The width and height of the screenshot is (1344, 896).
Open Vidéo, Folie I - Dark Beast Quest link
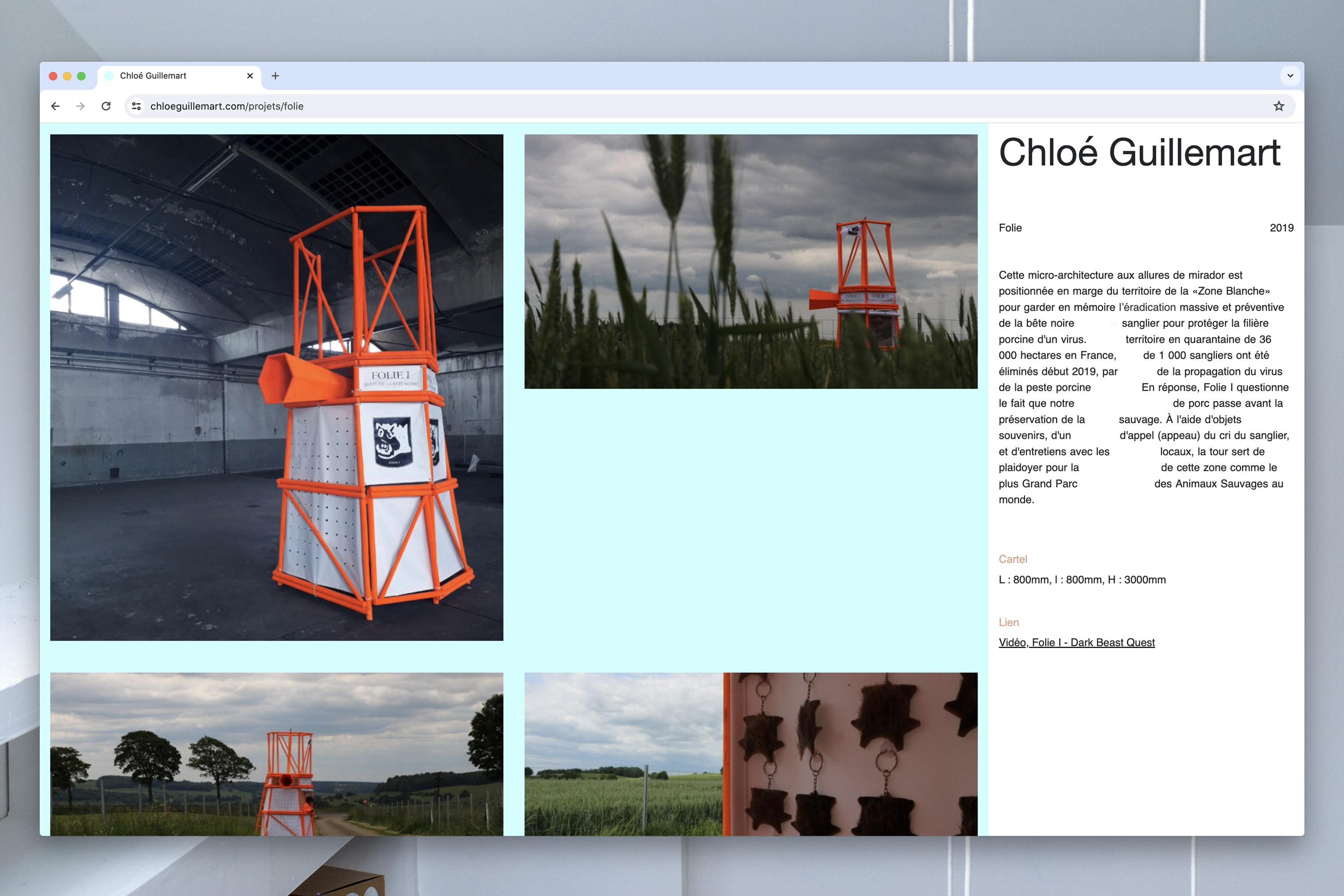pos(1077,642)
